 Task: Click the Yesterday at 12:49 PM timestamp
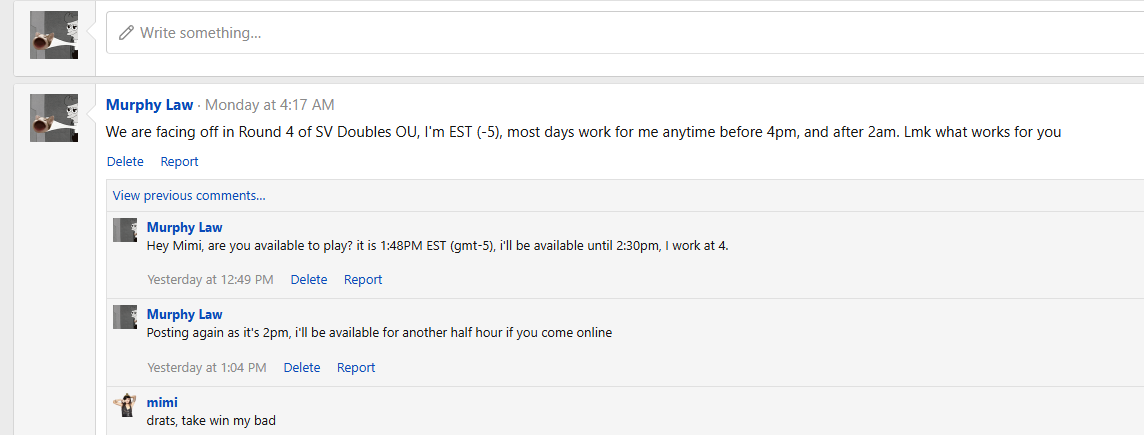click(210, 280)
